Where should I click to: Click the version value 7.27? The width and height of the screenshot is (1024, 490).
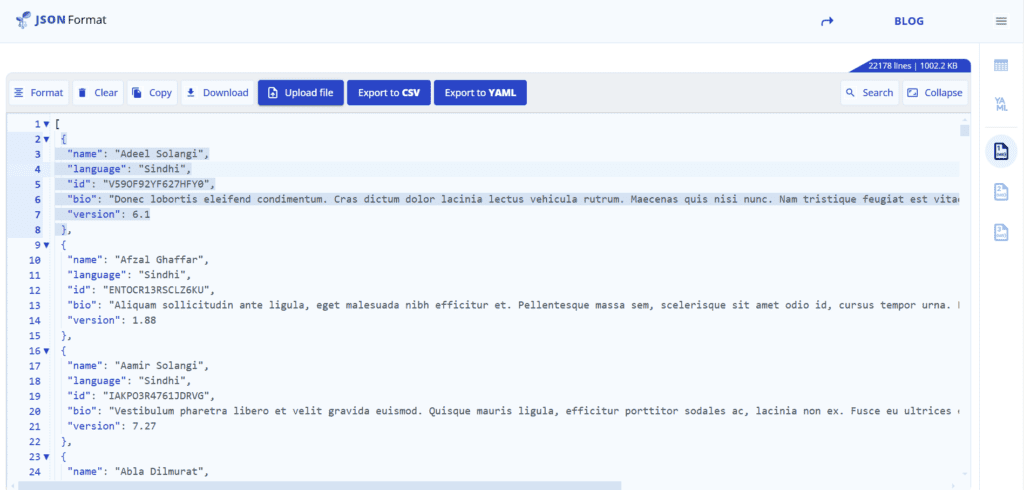pos(145,426)
